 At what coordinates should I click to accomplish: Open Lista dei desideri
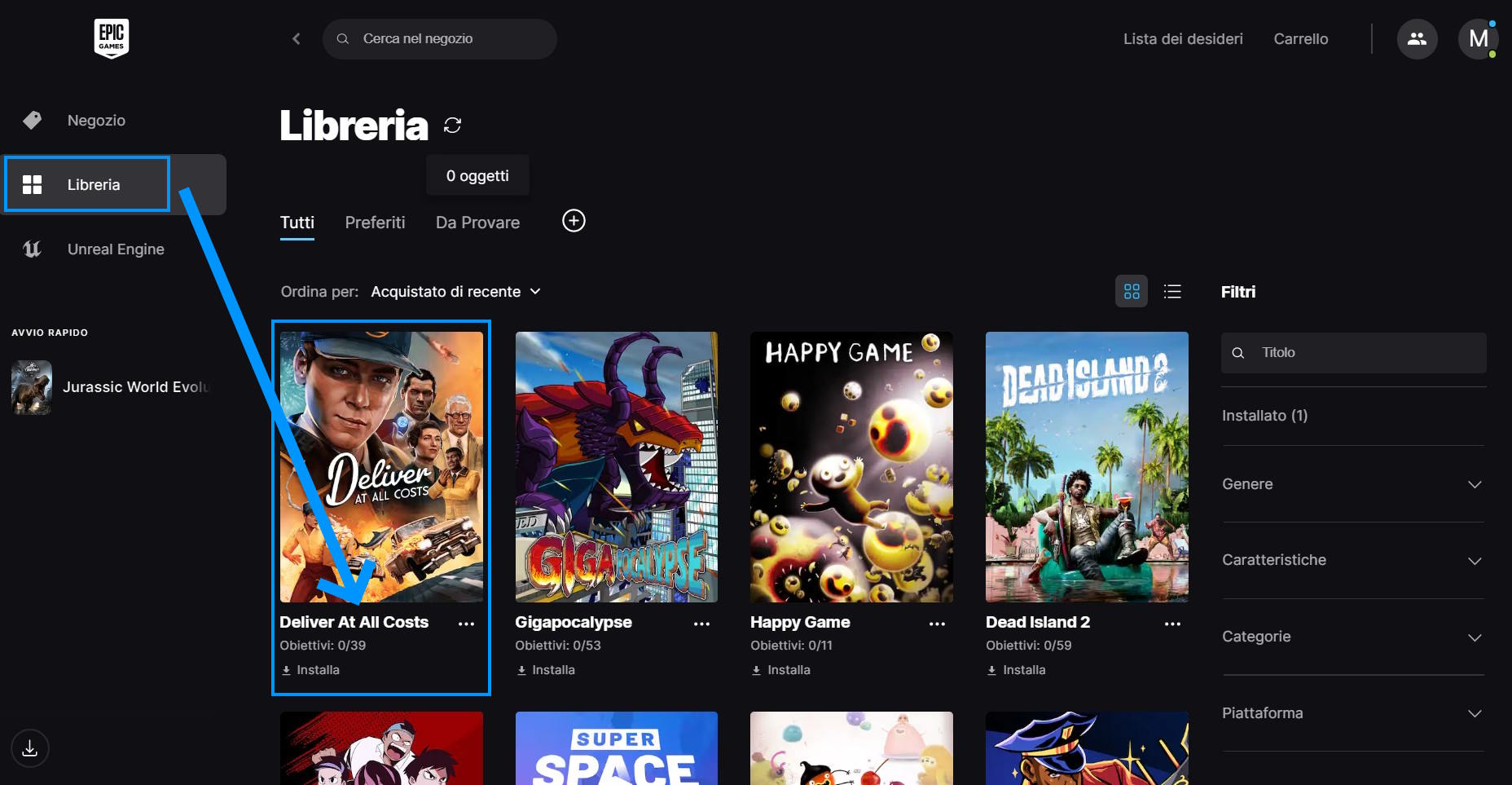(1183, 38)
